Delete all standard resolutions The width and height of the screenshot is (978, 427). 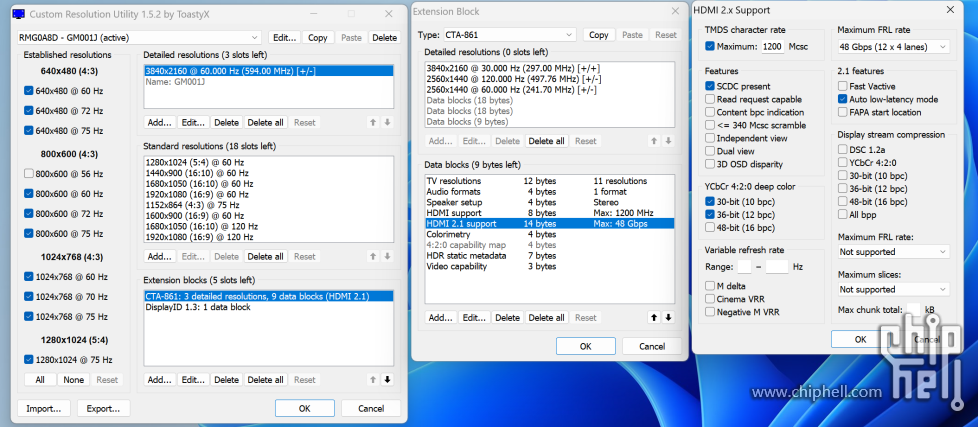[x=265, y=256]
